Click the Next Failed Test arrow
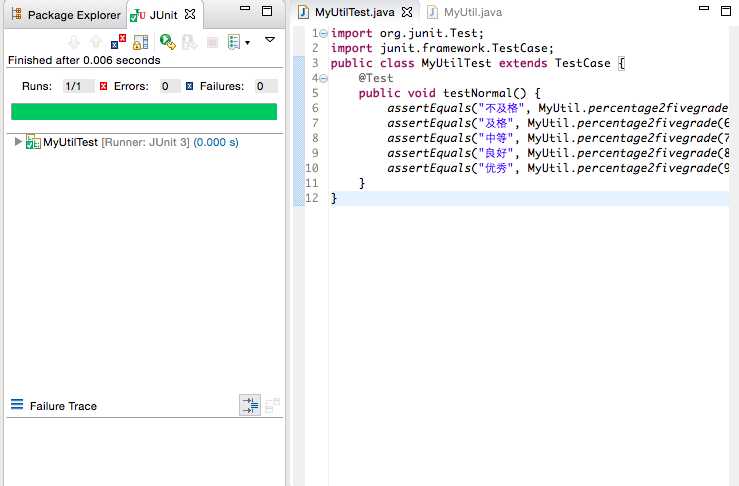 [74, 42]
